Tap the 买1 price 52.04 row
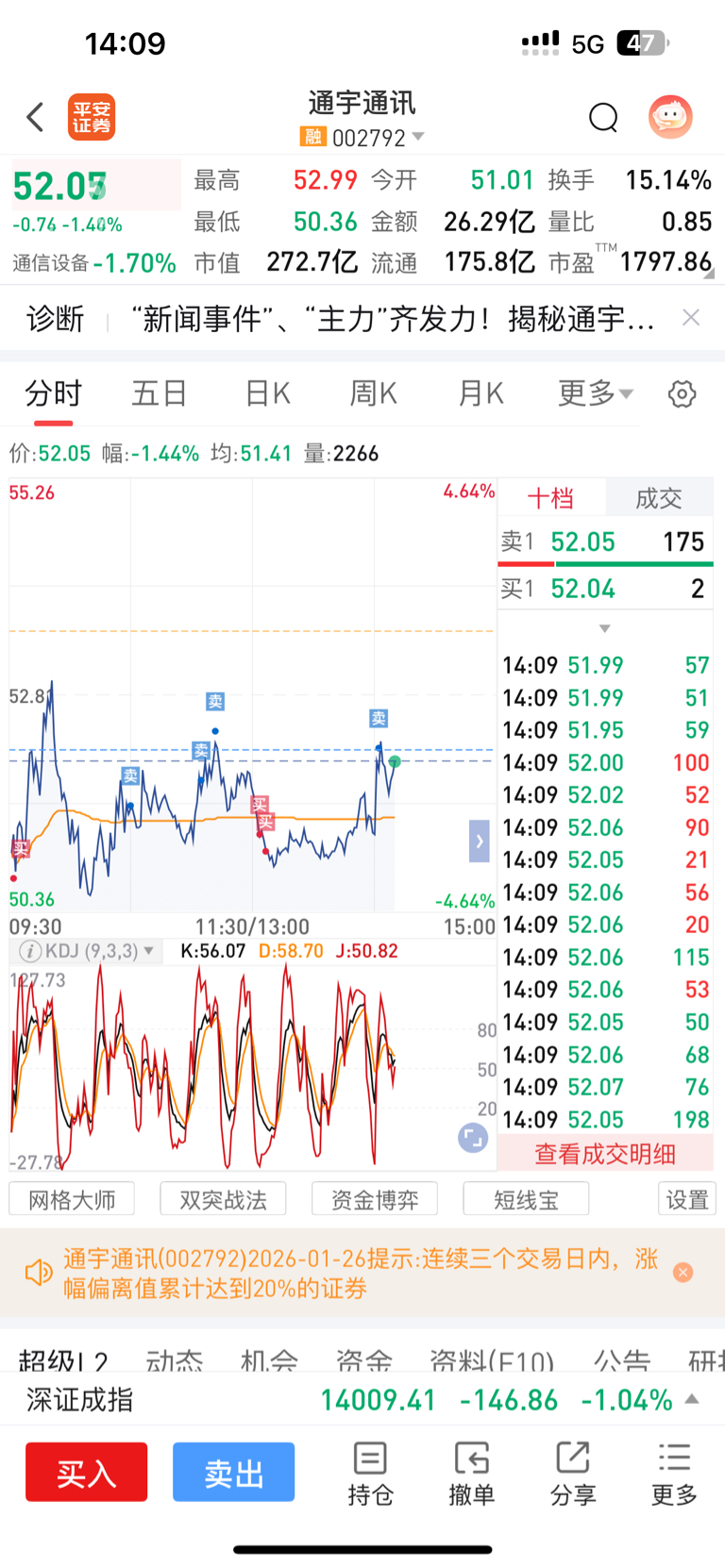Viewport: 725px width, 1568px height. coord(605,589)
